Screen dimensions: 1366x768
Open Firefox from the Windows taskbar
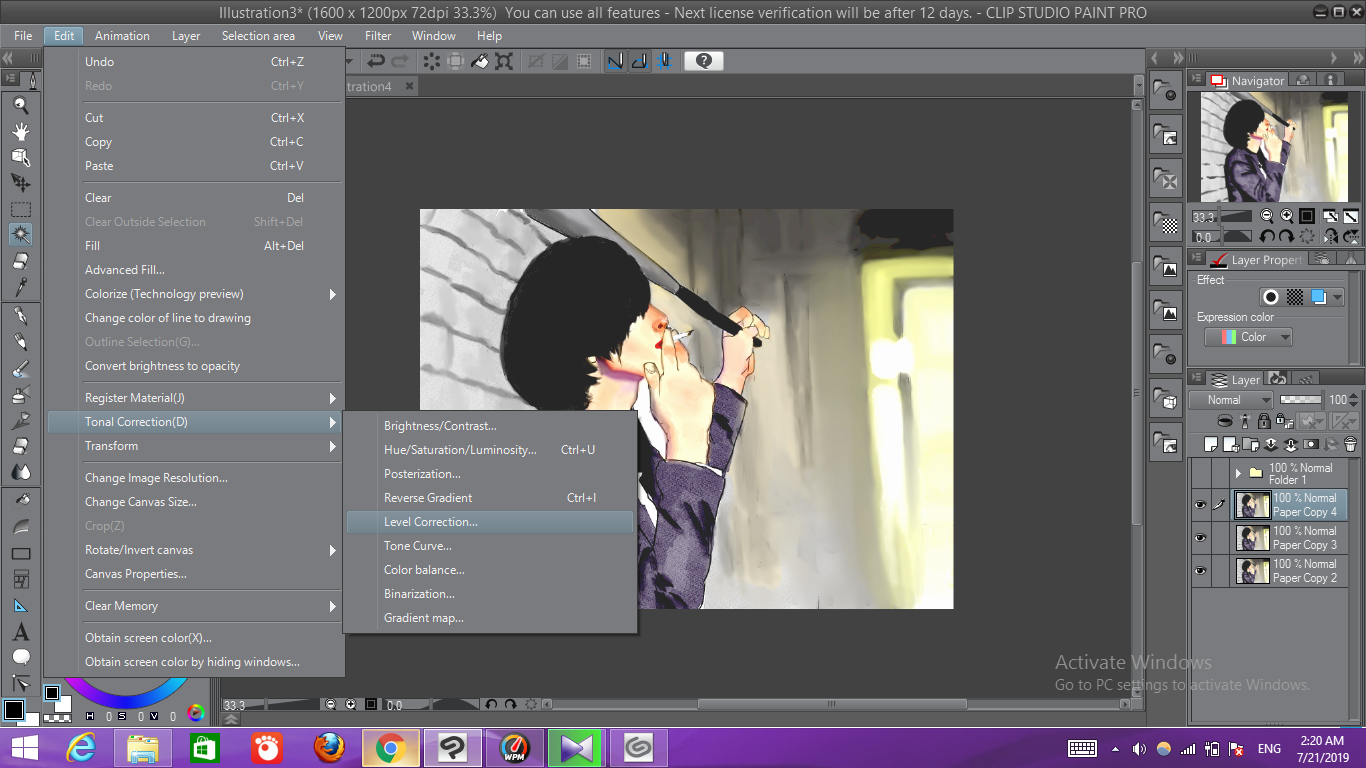pyautogui.click(x=329, y=748)
